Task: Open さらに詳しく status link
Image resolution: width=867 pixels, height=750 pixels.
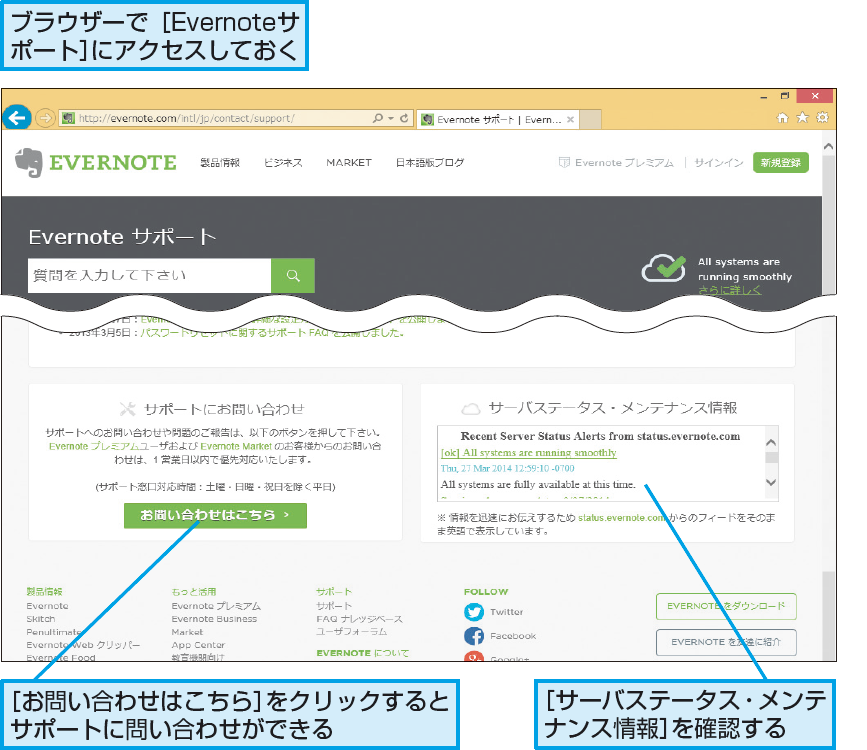Action: 729,290
